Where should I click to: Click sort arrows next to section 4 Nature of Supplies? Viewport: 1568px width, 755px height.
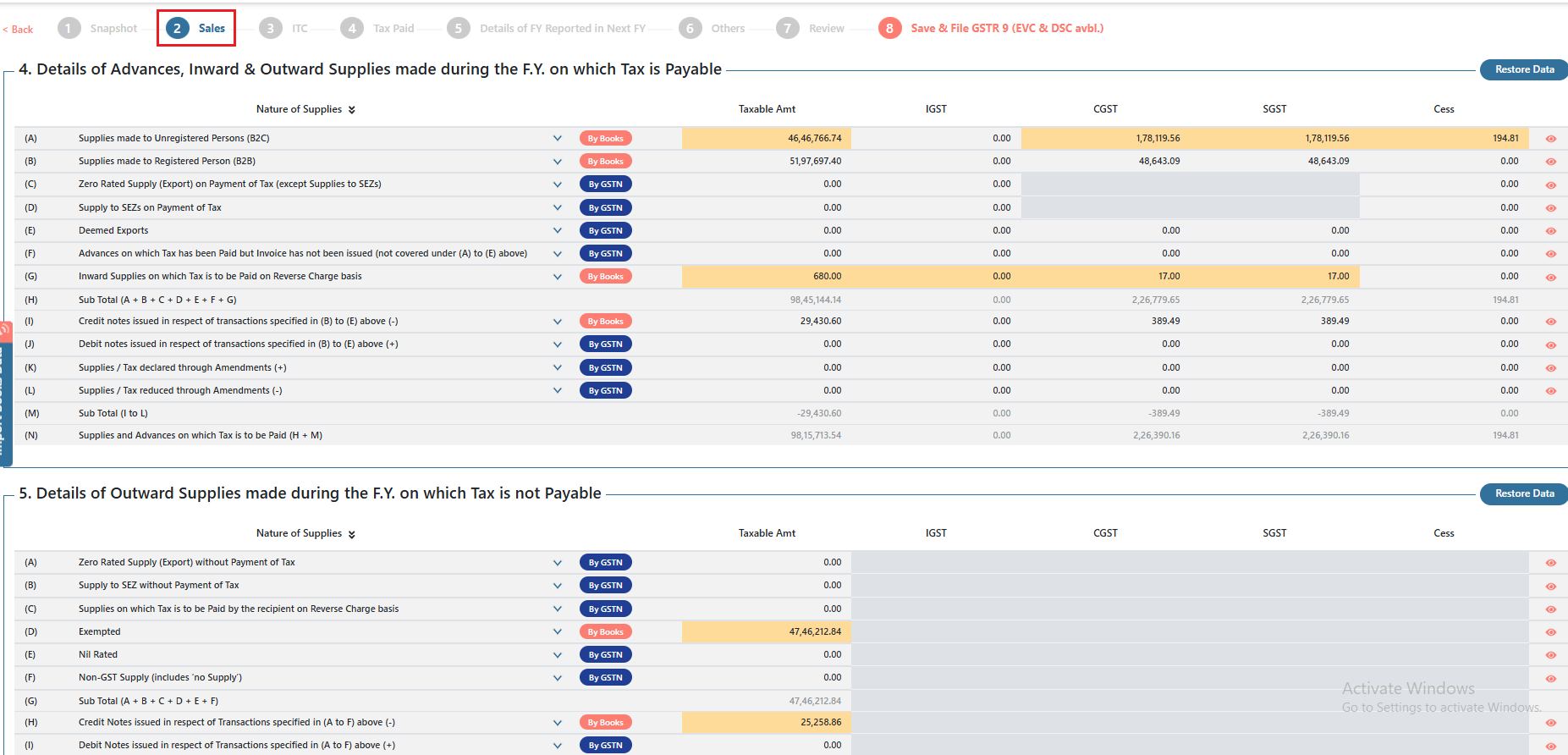click(351, 110)
